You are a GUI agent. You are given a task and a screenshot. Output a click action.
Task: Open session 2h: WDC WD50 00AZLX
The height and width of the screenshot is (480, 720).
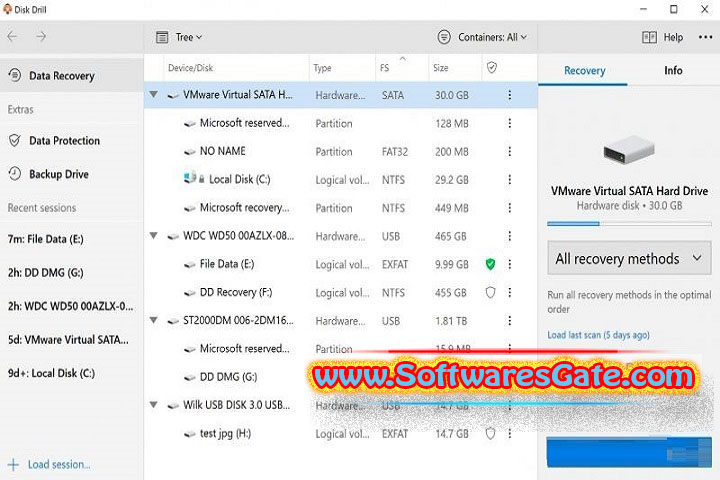click(x=70, y=306)
